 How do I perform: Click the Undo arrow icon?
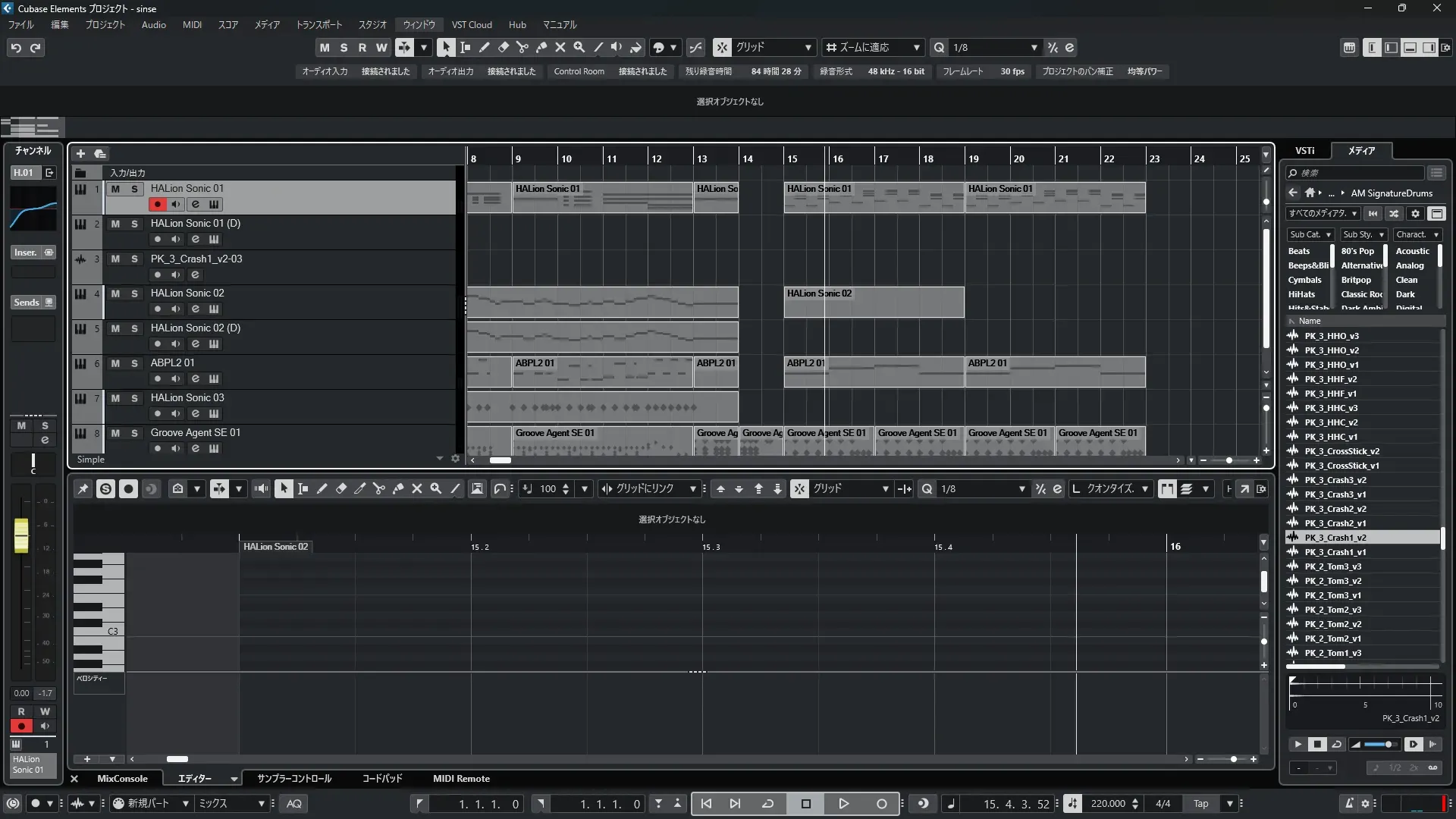point(16,48)
